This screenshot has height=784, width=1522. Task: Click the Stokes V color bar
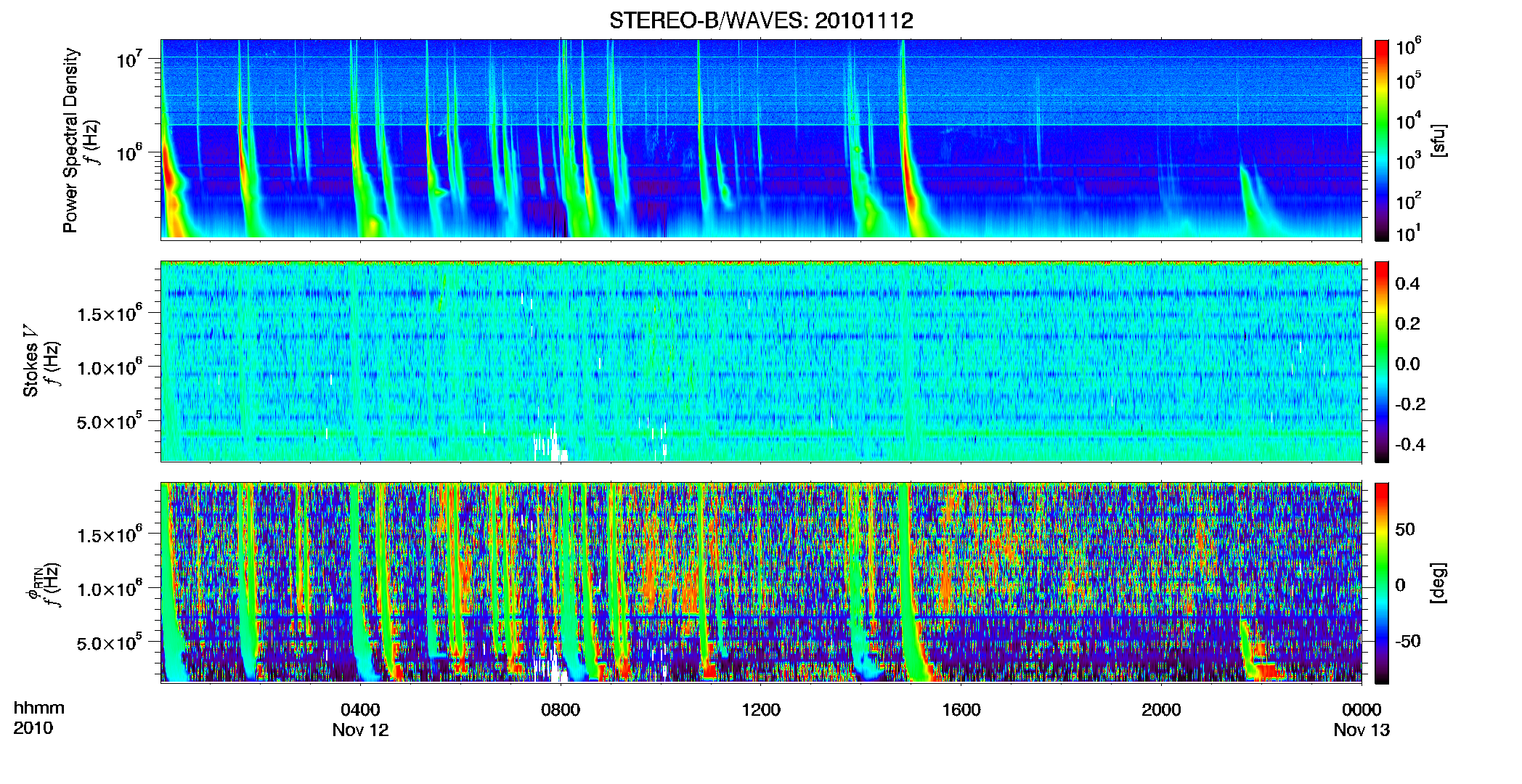(1382, 362)
